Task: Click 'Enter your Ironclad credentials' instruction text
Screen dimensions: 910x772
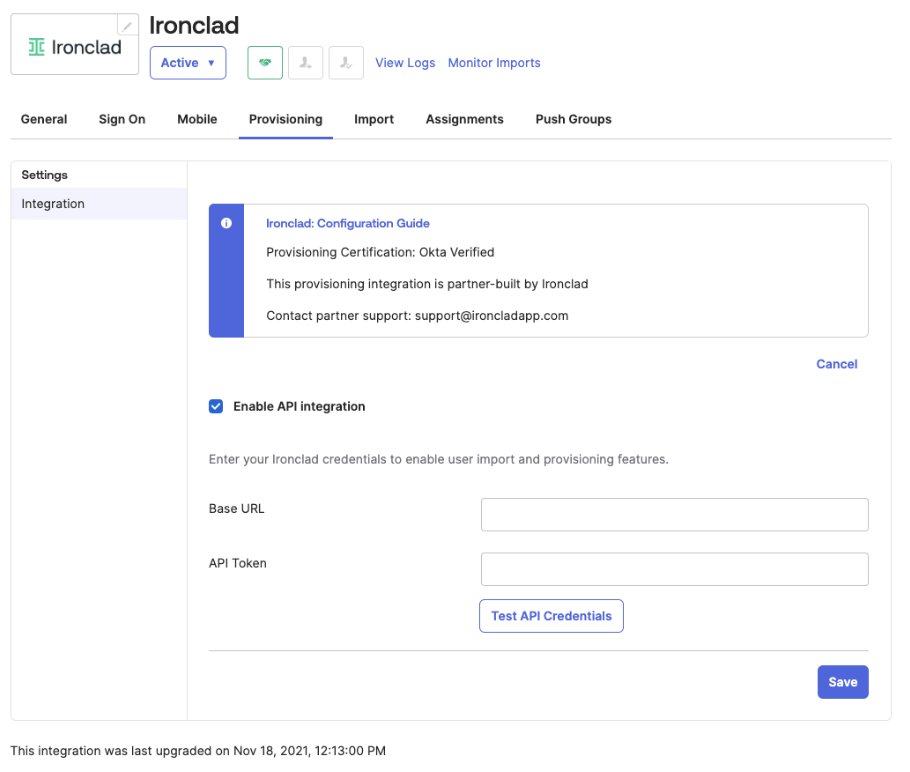Action: point(438,459)
